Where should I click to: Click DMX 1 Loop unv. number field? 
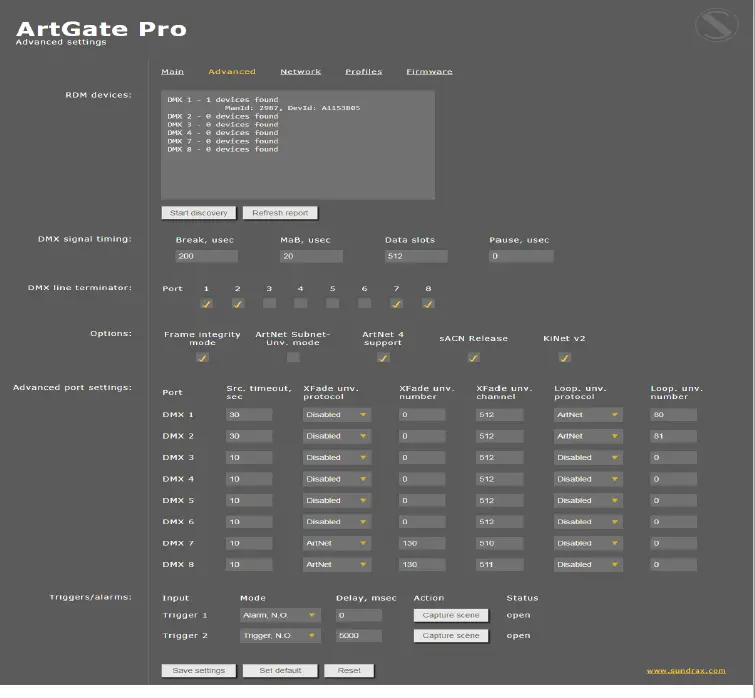pyautogui.click(x=673, y=414)
